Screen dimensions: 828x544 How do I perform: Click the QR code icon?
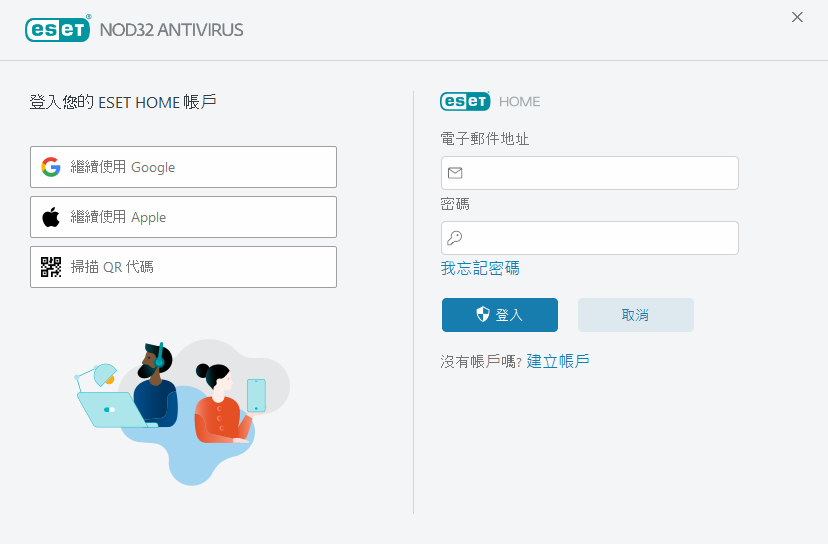click(51, 267)
